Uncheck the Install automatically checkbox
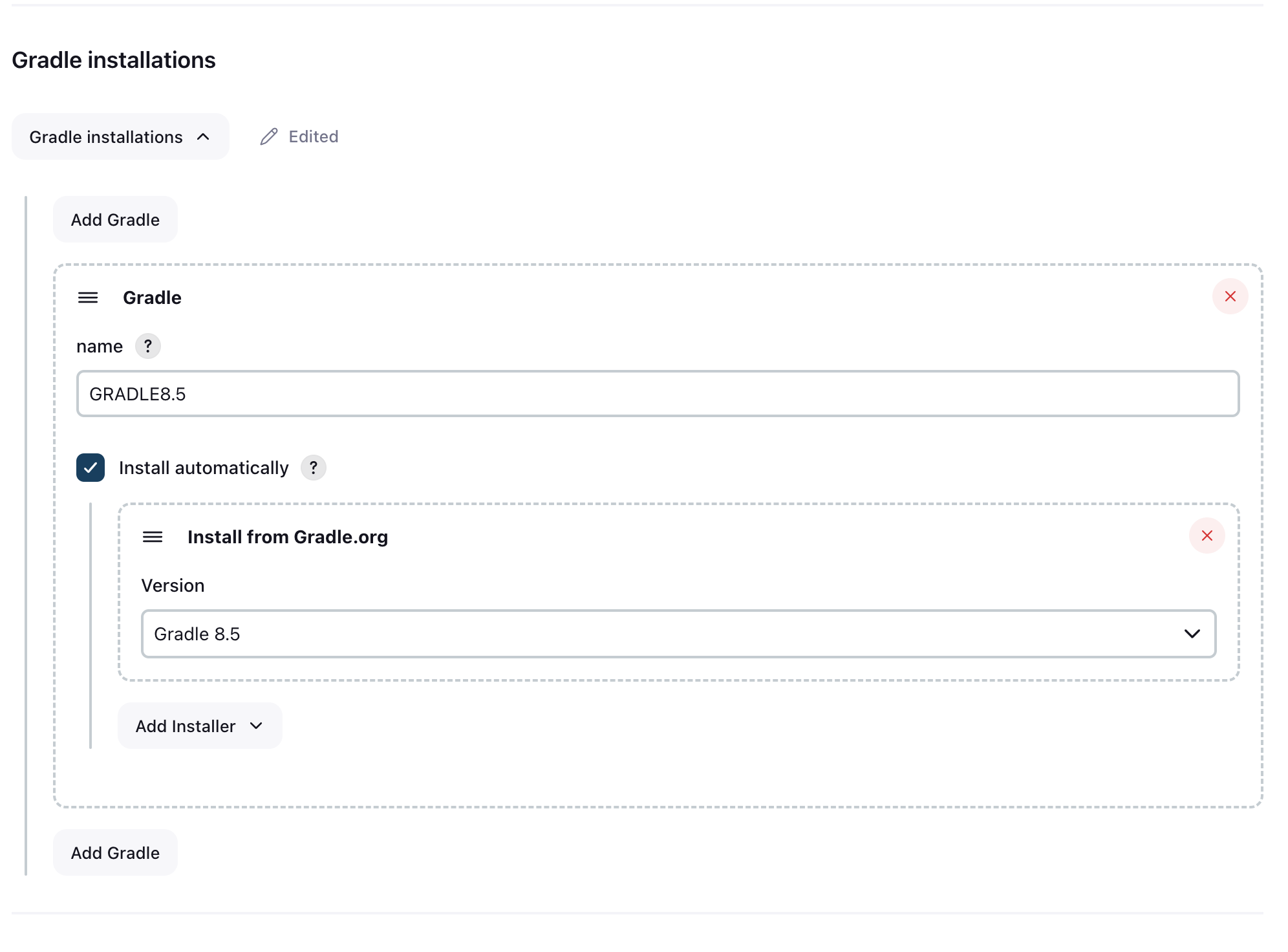The width and height of the screenshot is (1288, 952). 91,468
